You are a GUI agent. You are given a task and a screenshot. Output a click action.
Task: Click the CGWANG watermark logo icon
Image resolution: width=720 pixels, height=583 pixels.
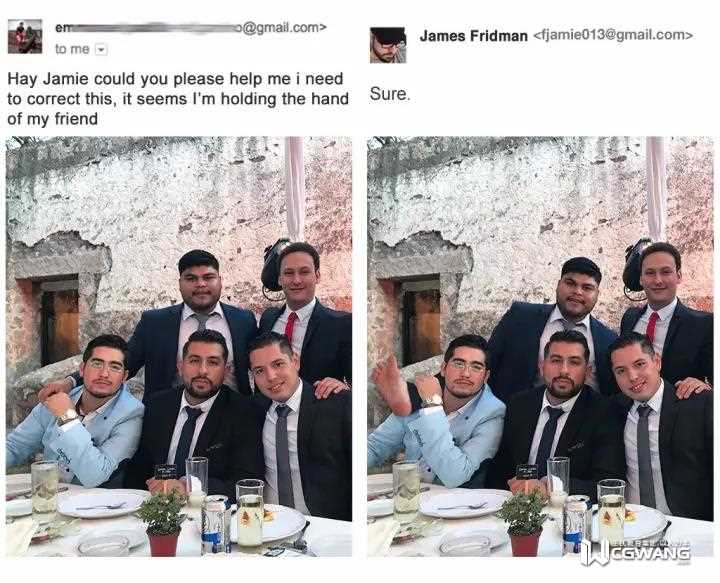pyautogui.click(x=594, y=552)
